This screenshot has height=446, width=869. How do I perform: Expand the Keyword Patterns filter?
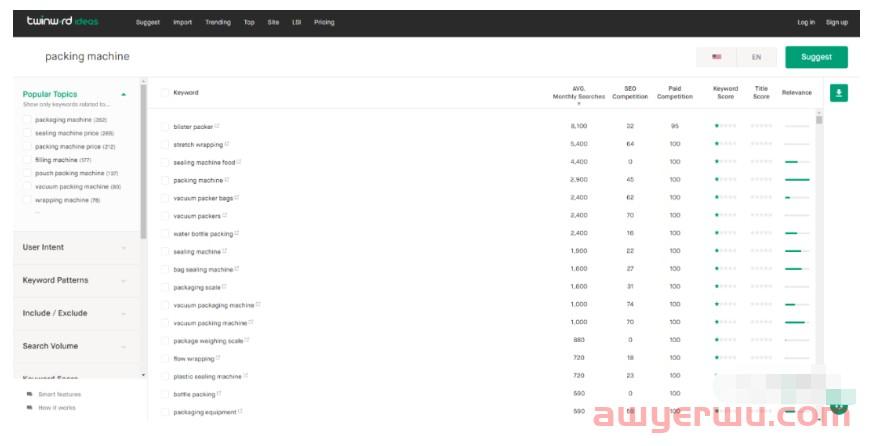(75, 280)
